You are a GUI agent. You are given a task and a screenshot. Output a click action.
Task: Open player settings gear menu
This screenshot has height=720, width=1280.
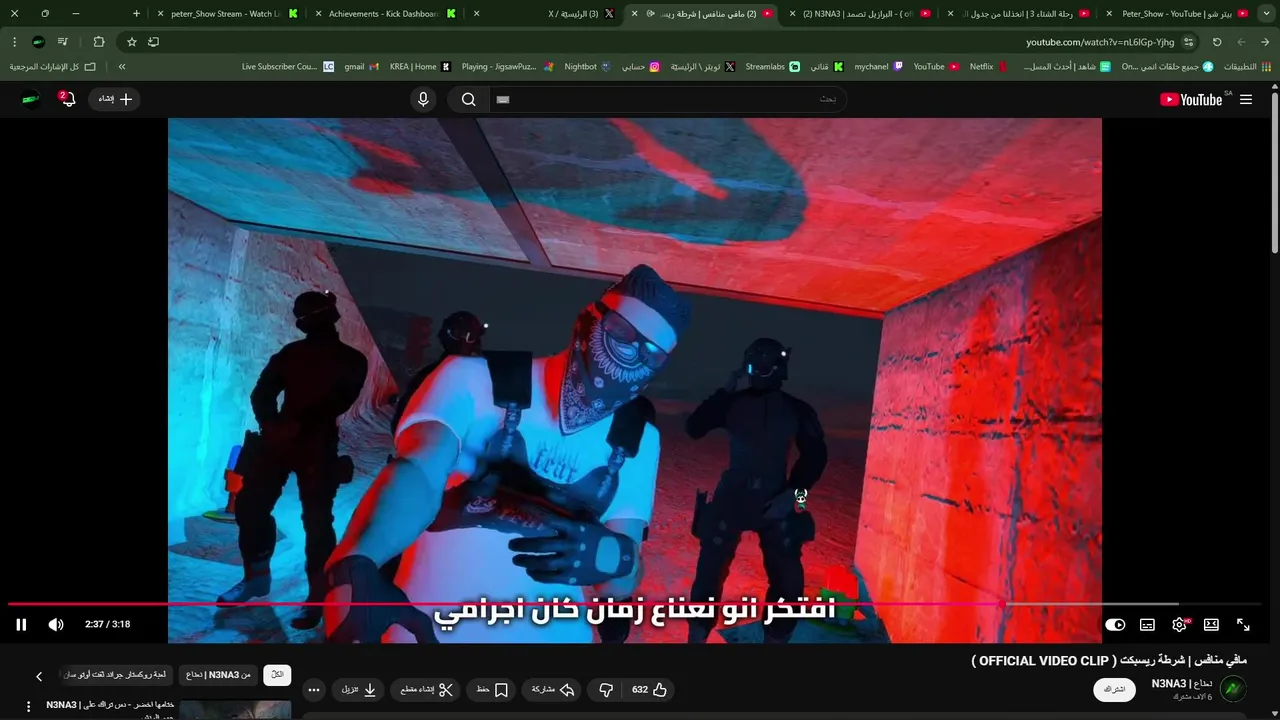1180,625
